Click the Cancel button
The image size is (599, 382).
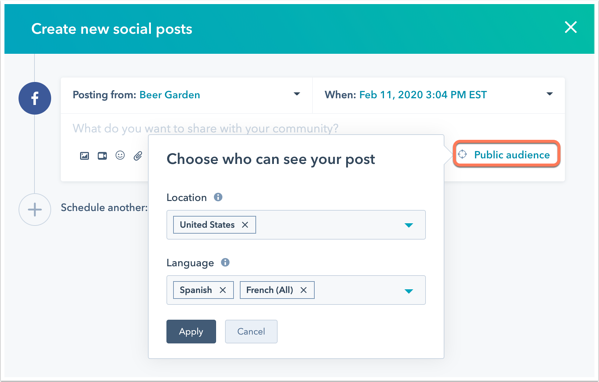click(x=251, y=332)
